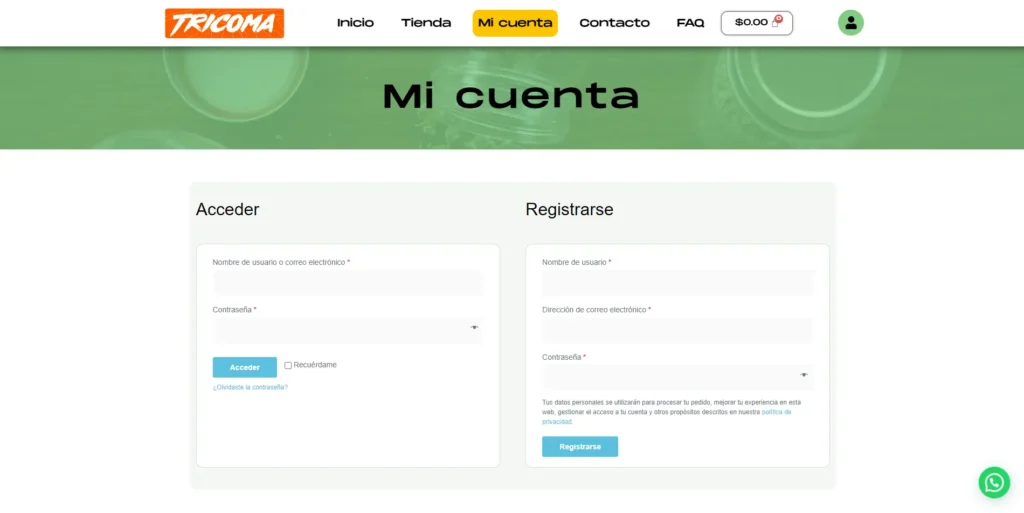Open the $0.00 cart button
Screen dimensions: 1024x513
click(x=757, y=23)
